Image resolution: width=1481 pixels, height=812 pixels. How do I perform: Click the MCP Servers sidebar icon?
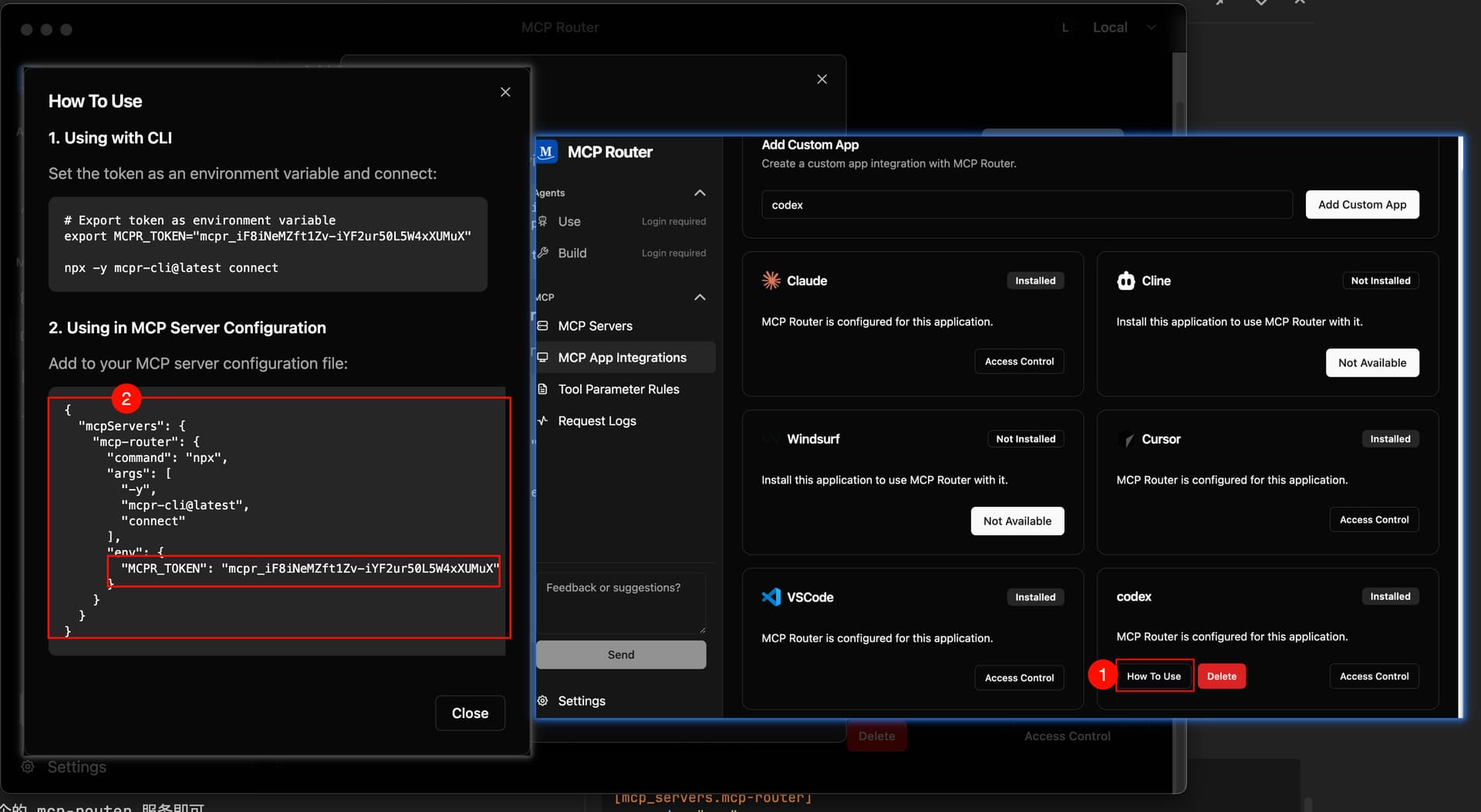click(543, 326)
